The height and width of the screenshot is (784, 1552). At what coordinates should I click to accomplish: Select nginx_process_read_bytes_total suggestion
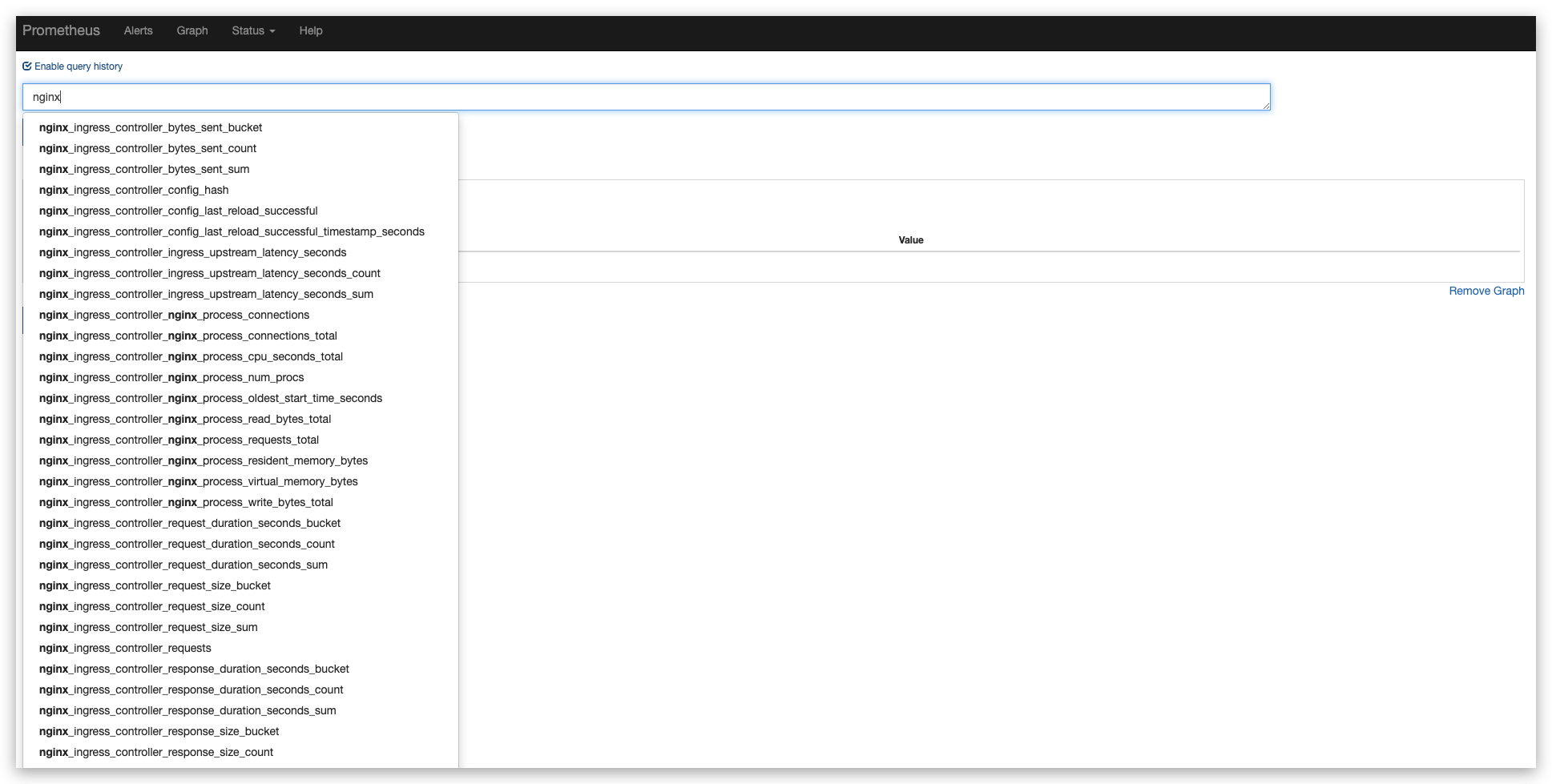240,419
